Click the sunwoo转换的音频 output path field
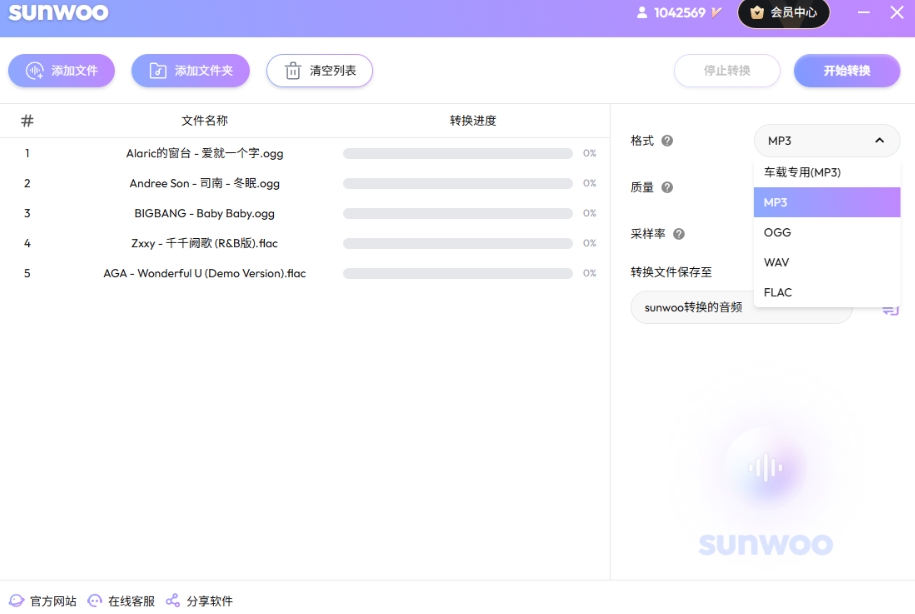 coord(742,307)
